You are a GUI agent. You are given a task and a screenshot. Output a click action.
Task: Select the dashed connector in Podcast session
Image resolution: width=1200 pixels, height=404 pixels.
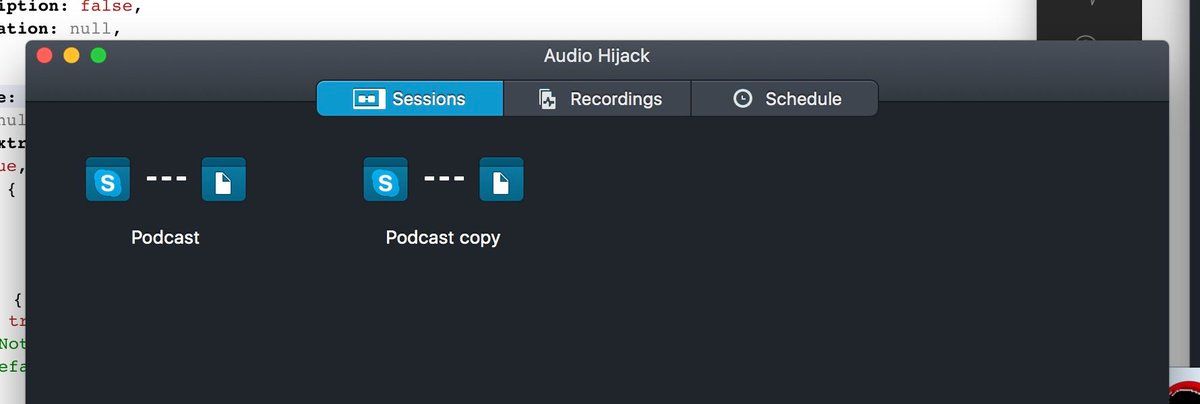[x=166, y=180]
